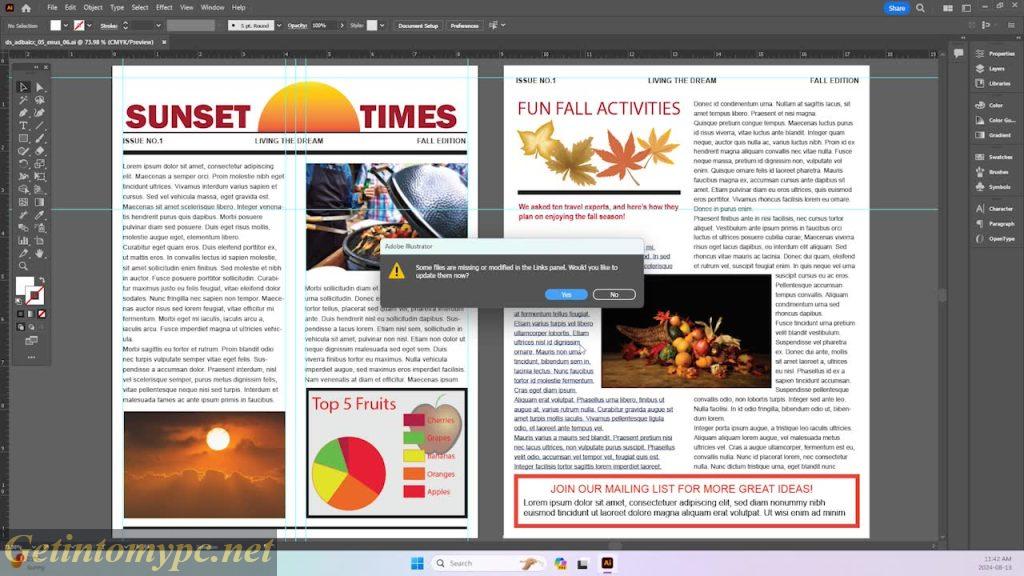Select the Free Transform tool
The height and width of the screenshot is (576, 1024).
click(40, 176)
